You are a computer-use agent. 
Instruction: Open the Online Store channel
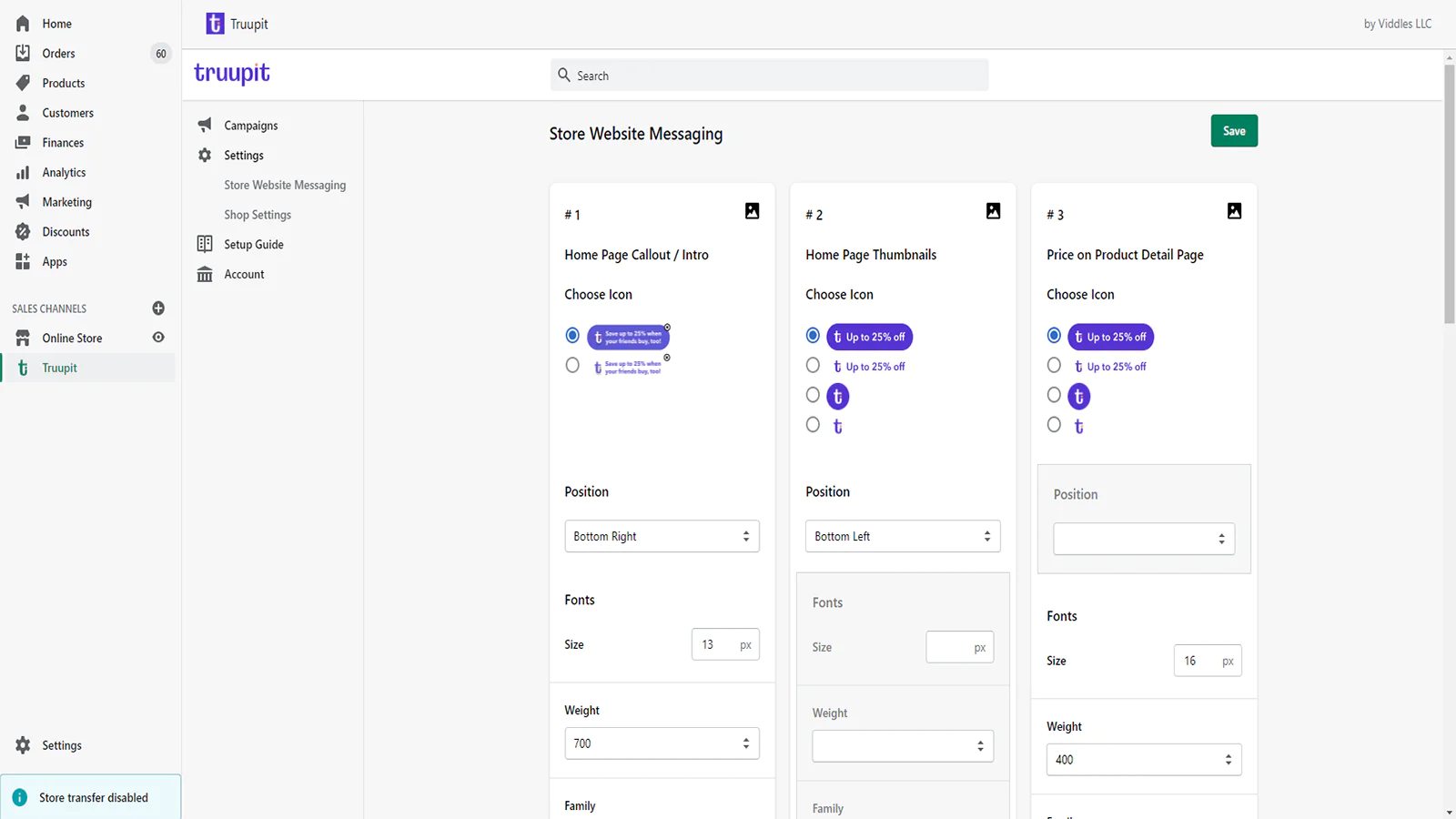pyautogui.click(x=72, y=339)
